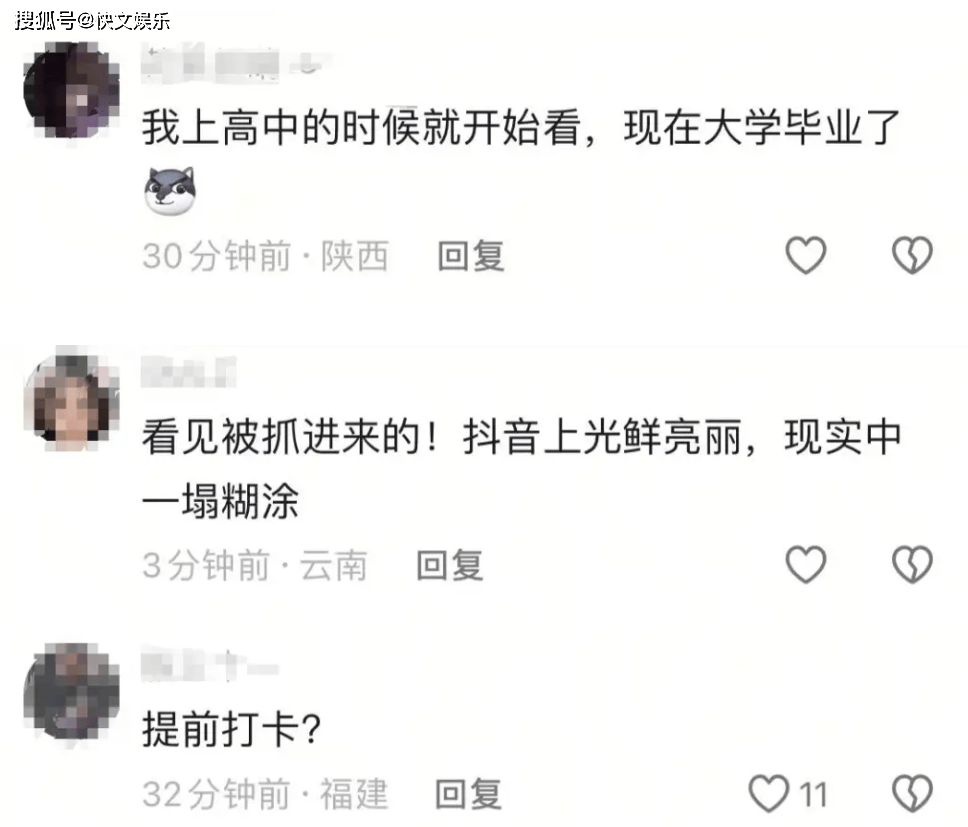968x827 pixels.
Task: Open the second commenter's avatar
Action: pos(72,399)
